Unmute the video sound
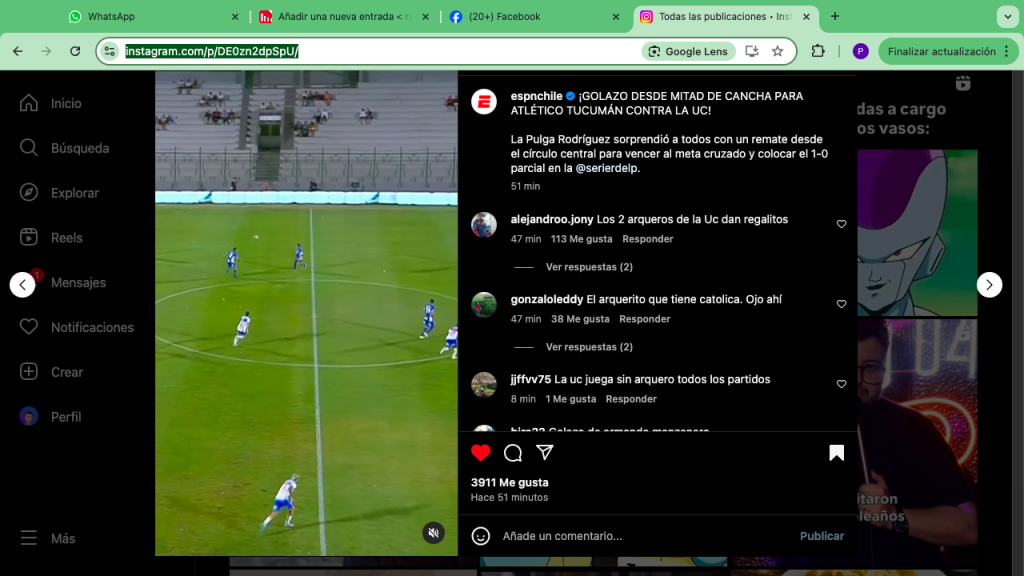The height and width of the screenshot is (576, 1024). click(x=433, y=533)
